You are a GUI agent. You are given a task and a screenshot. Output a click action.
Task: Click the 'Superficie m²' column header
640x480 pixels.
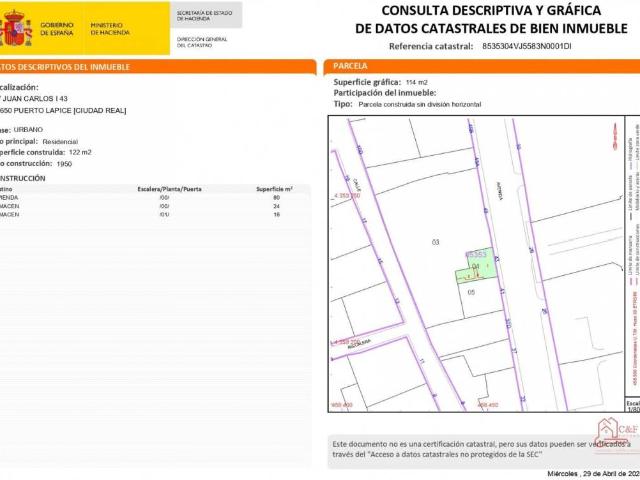tap(274, 189)
